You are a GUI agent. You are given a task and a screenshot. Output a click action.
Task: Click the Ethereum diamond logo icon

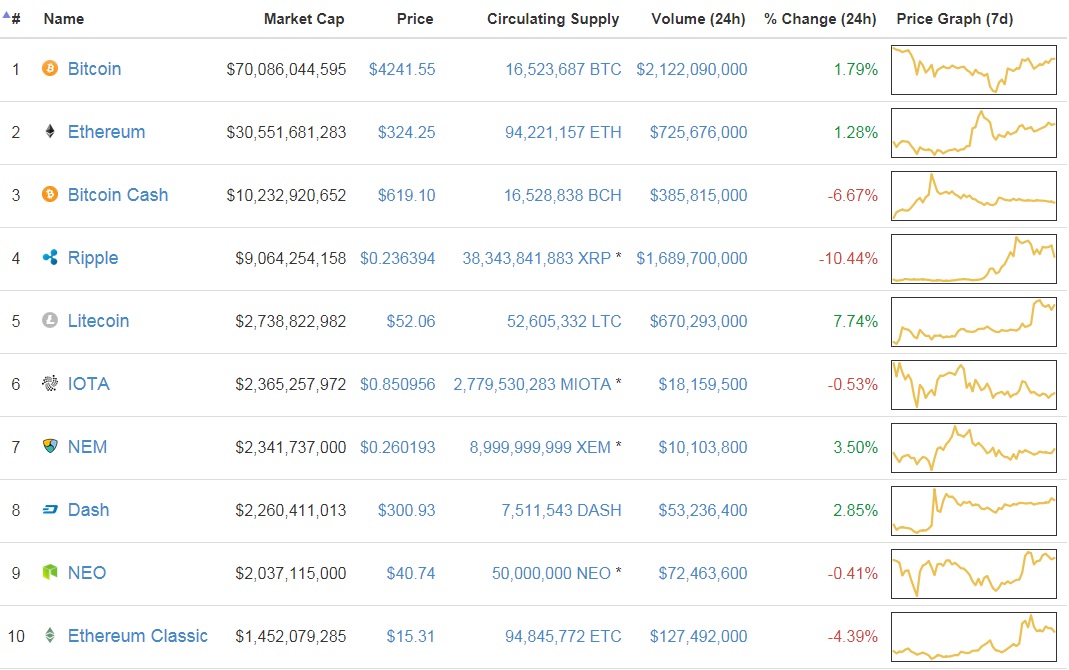pyautogui.click(x=50, y=131)
